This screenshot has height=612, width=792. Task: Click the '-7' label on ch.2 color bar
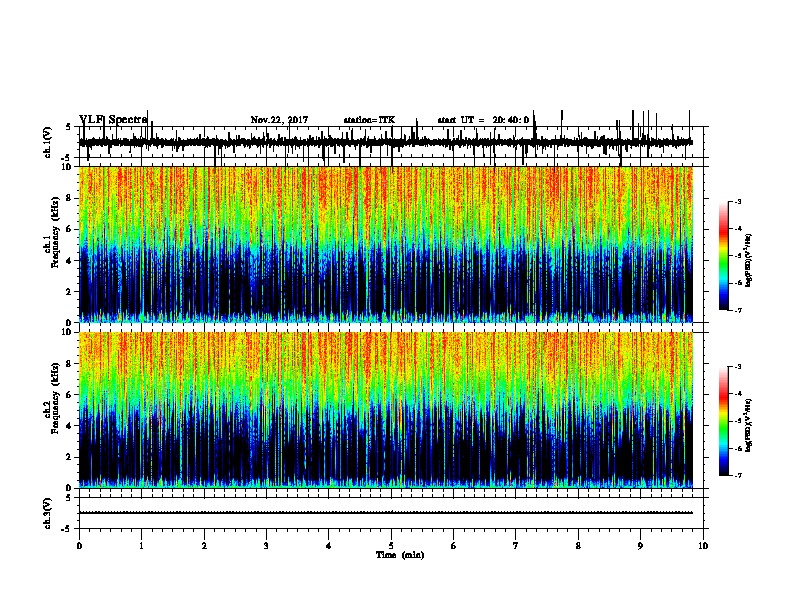(737, 475)
